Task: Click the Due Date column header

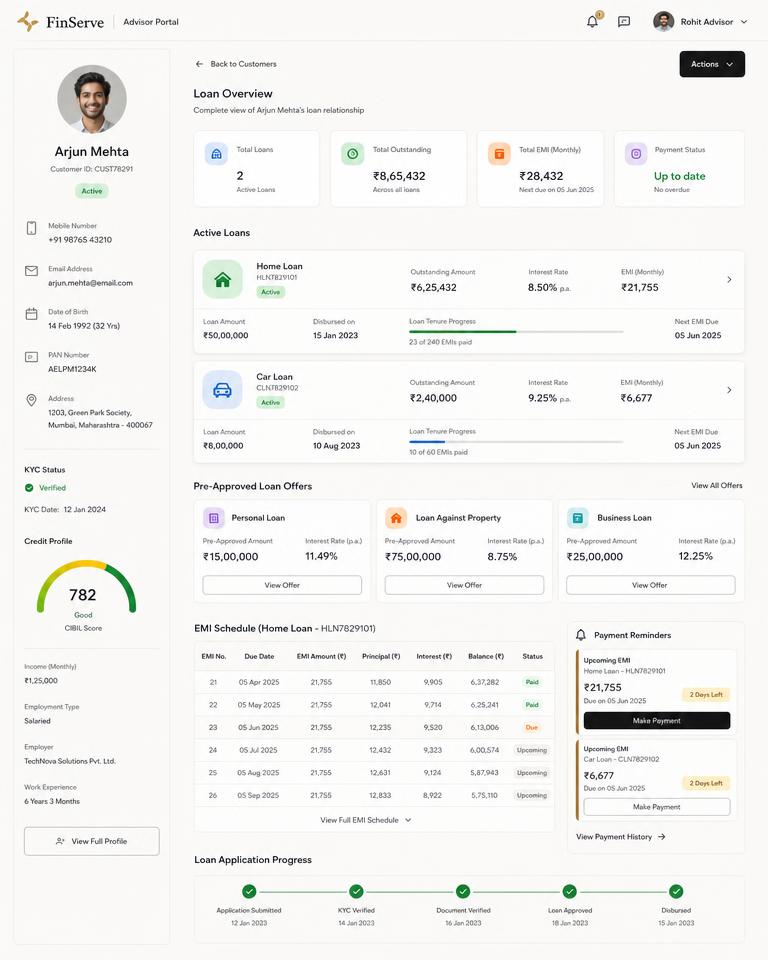Action: pos(259,656)
